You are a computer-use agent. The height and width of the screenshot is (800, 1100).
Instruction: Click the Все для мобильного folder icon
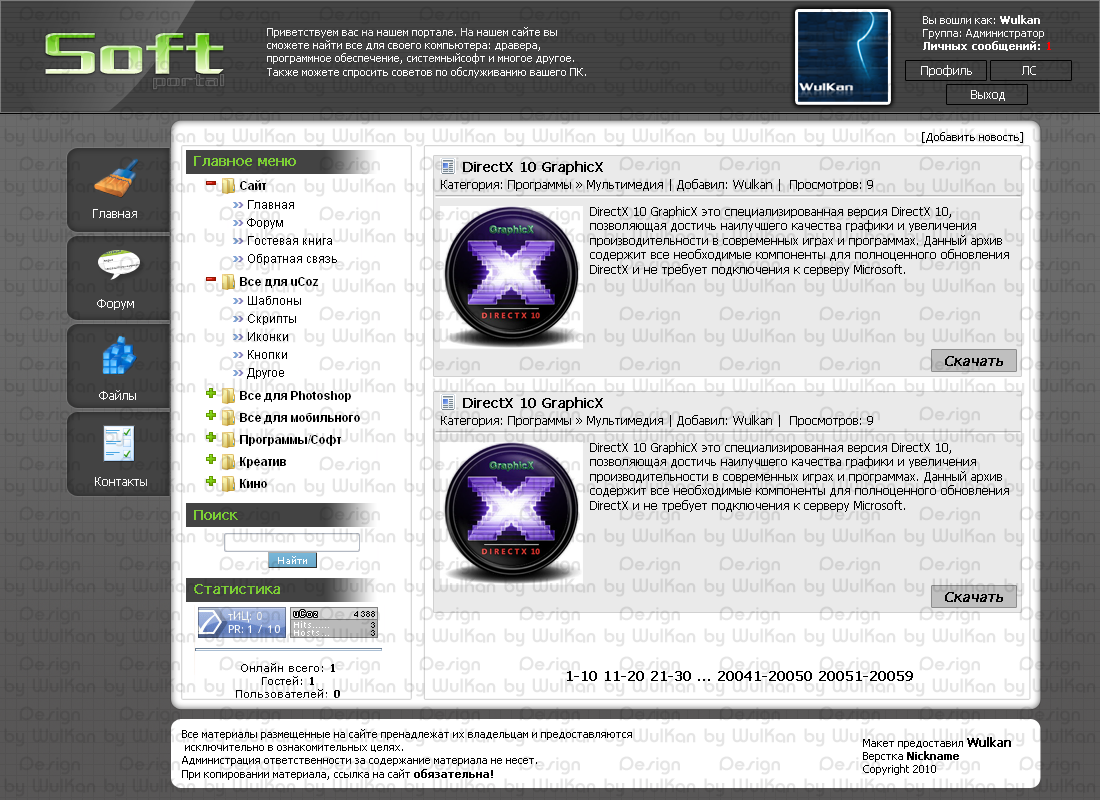228,418
